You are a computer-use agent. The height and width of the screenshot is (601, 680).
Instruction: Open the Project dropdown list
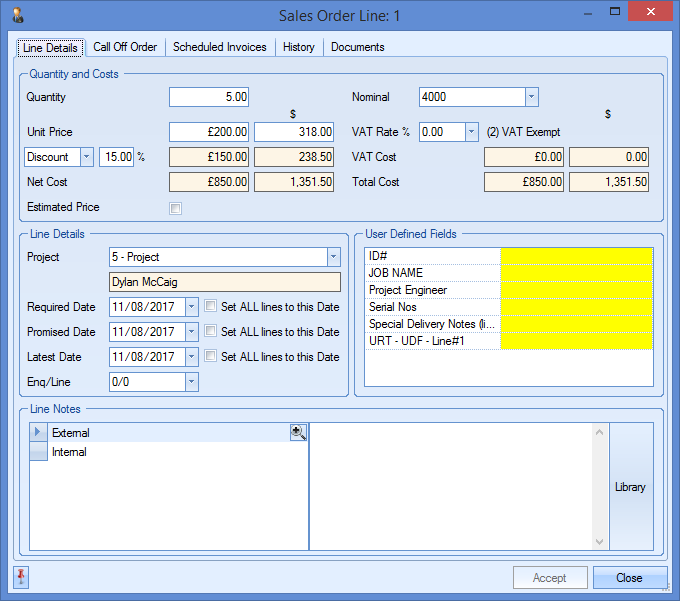[333, 257]
